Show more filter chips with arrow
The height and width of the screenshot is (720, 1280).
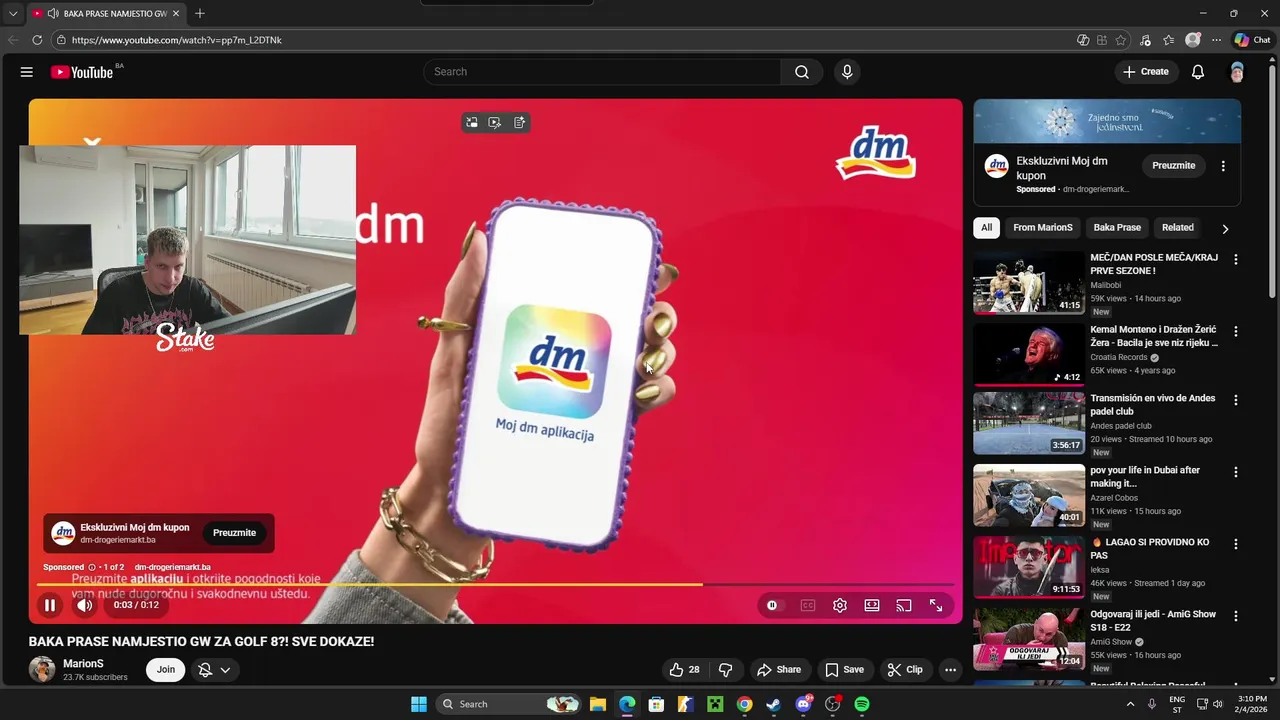pyautogui.click(x=1225, y=228)
